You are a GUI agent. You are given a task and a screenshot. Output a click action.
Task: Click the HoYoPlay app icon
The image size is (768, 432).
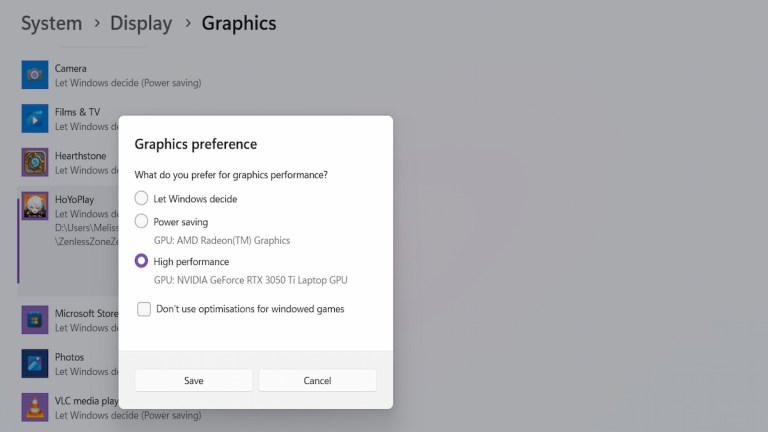coord(35,206)
